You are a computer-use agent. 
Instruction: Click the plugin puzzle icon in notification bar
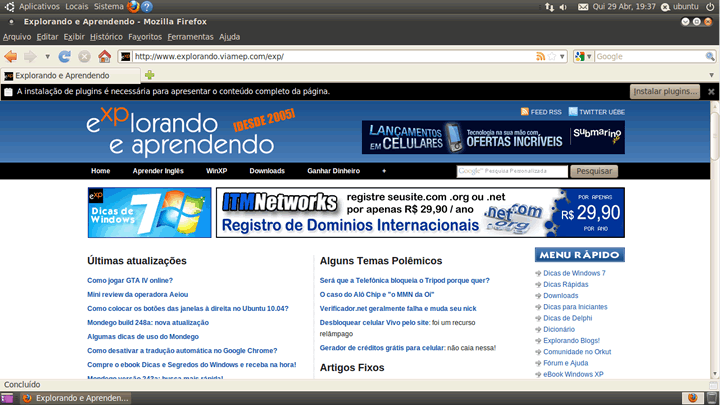tap(8, 92)
